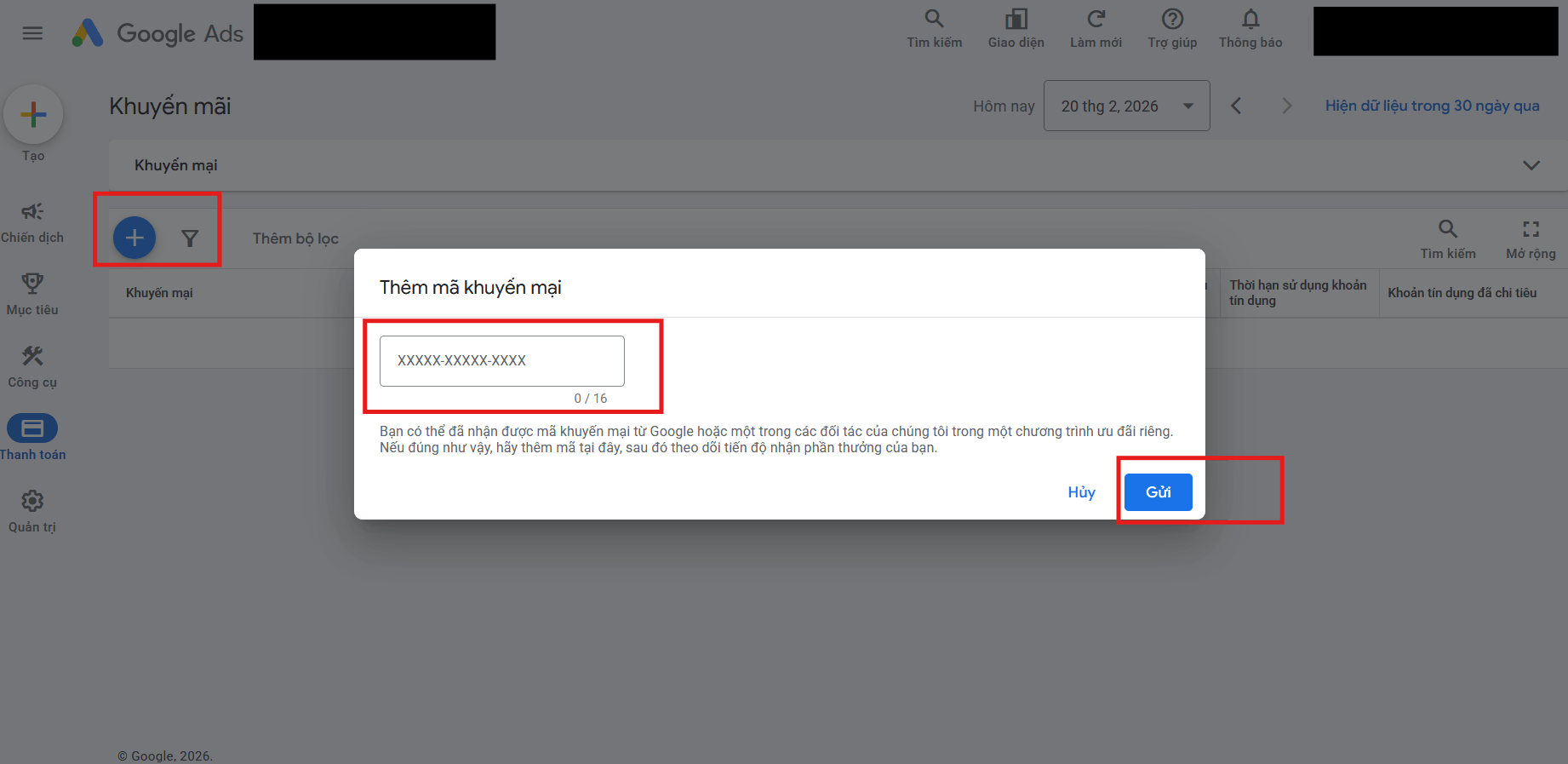Open the Tìm kiếm search in top bar
This screenshot has height=764, width=1568.
[x=934, y=29]
